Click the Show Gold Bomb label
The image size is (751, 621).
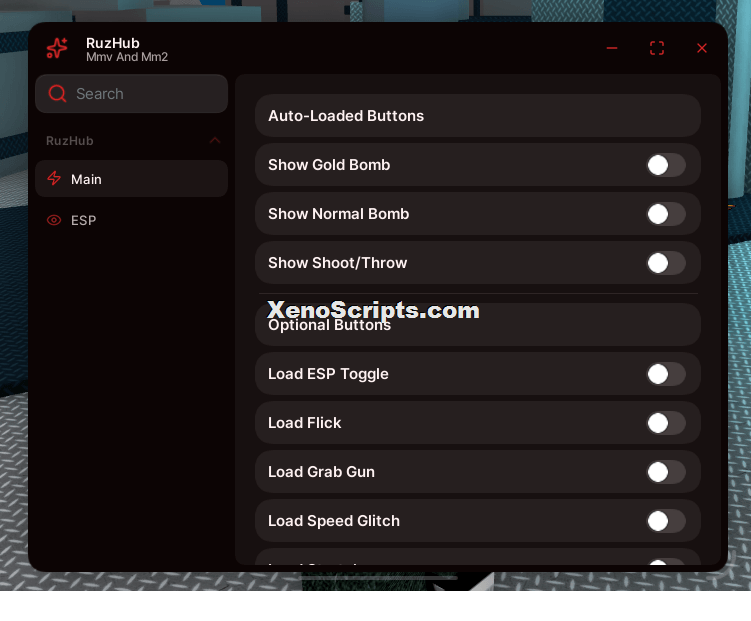[329, 165]
